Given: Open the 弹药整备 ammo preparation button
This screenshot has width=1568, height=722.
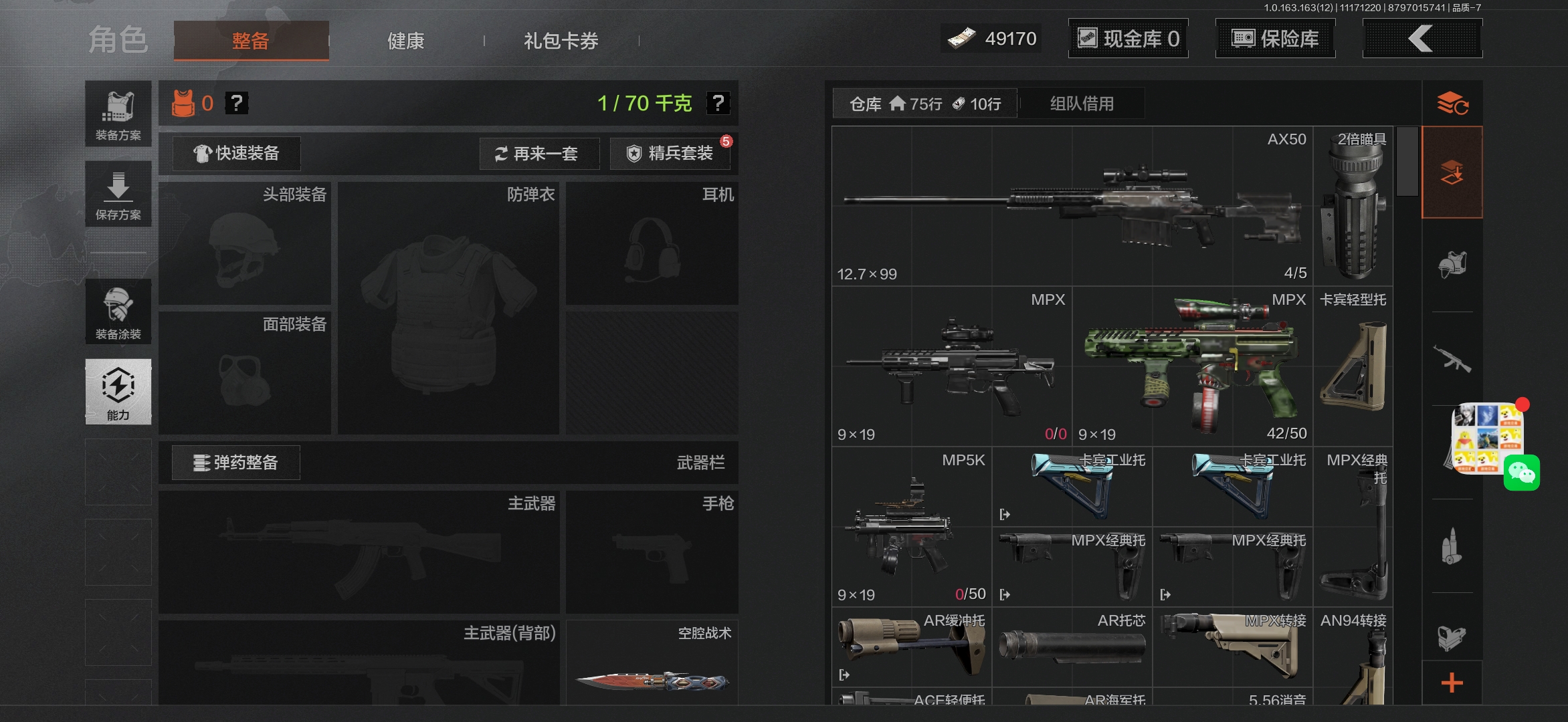Looking at the screenshot, I should pyautogui.click(x=235, y=463).
